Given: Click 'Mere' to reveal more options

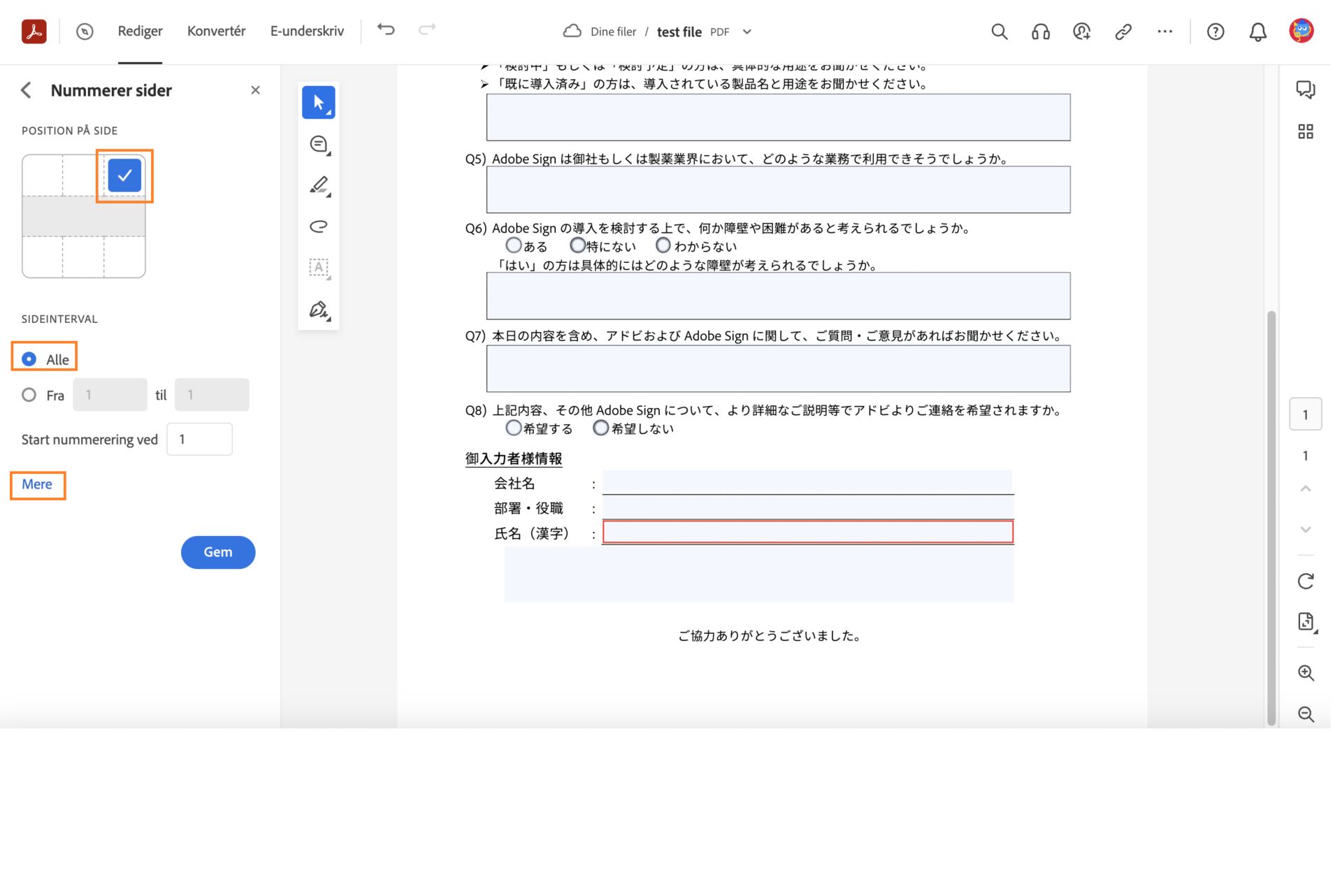Looking at the screenshot, I should 38,483.
